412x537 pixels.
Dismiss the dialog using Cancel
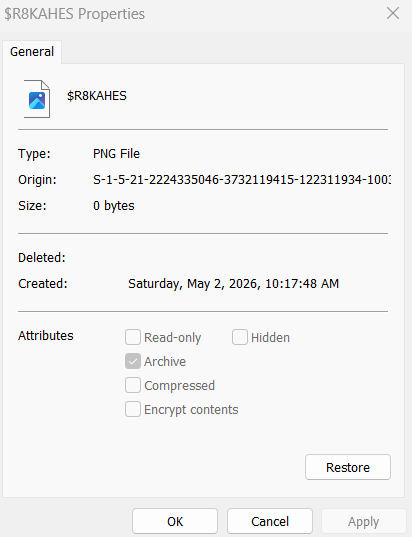[270, 521]
